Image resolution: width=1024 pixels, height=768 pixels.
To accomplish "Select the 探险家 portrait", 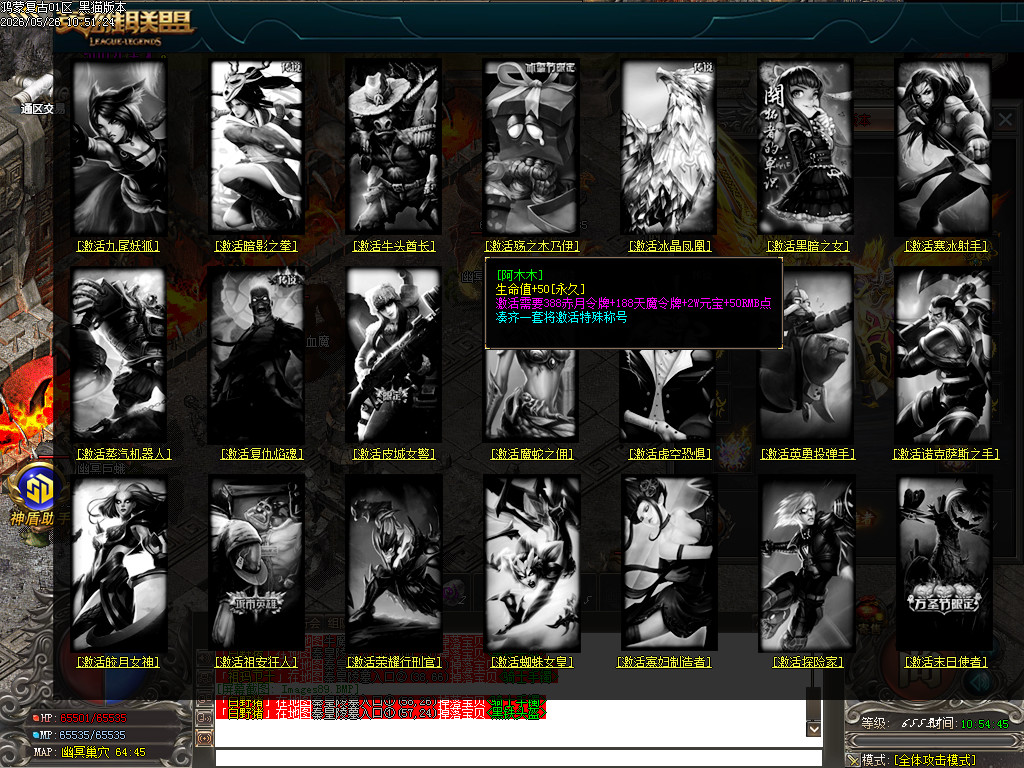I will [807, 564].
